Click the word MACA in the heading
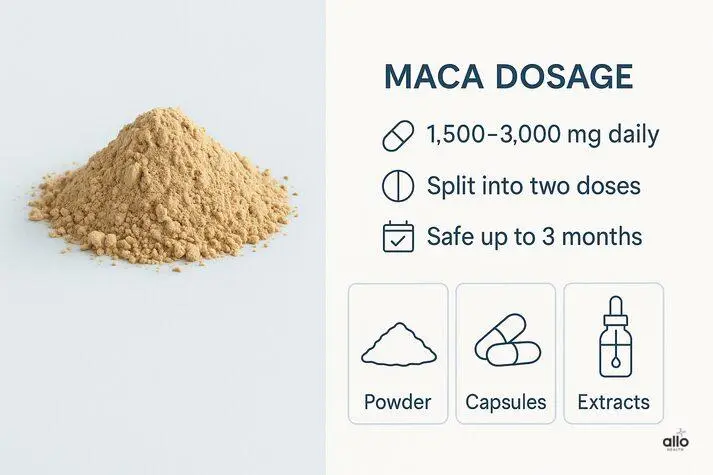 click(x=432, y=79)
